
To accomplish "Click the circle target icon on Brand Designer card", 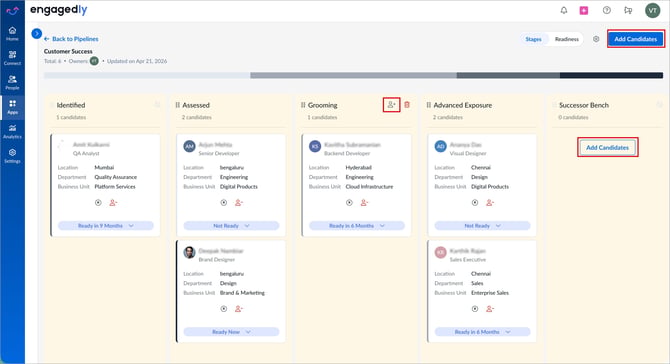I will (224, 308).
